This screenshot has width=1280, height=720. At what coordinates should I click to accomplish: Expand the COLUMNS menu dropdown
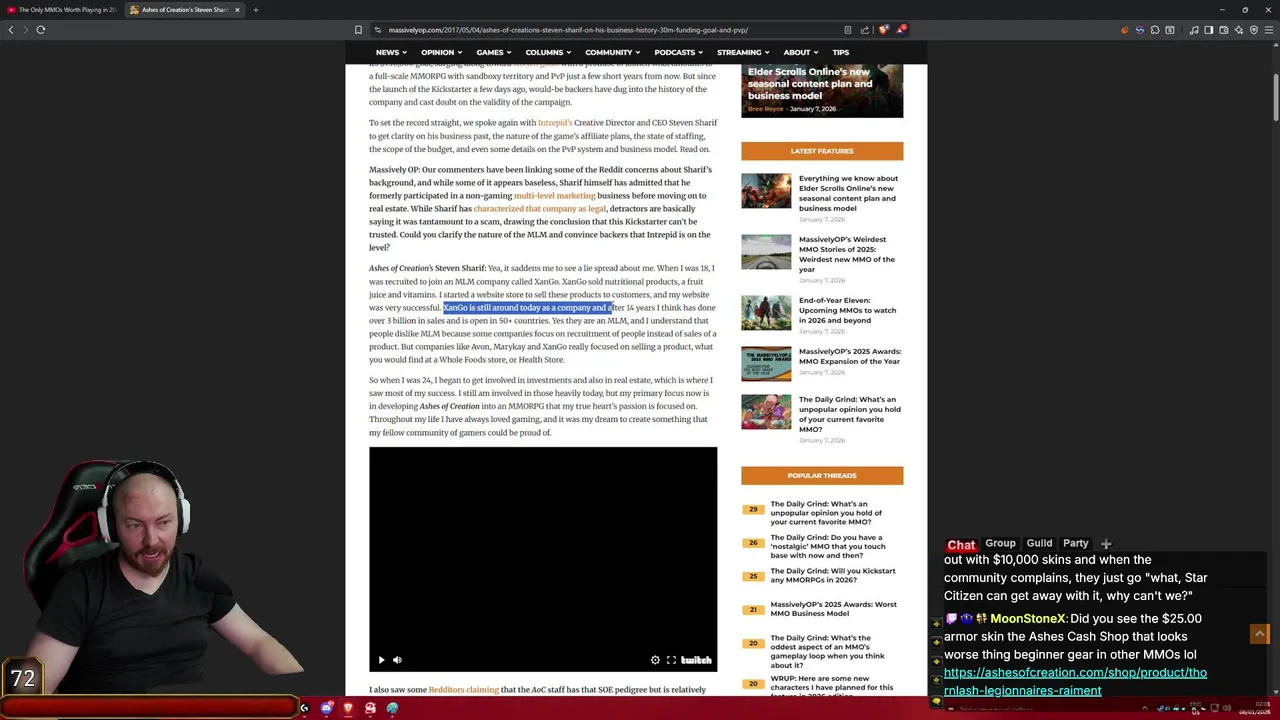click(x=548, y=52)
